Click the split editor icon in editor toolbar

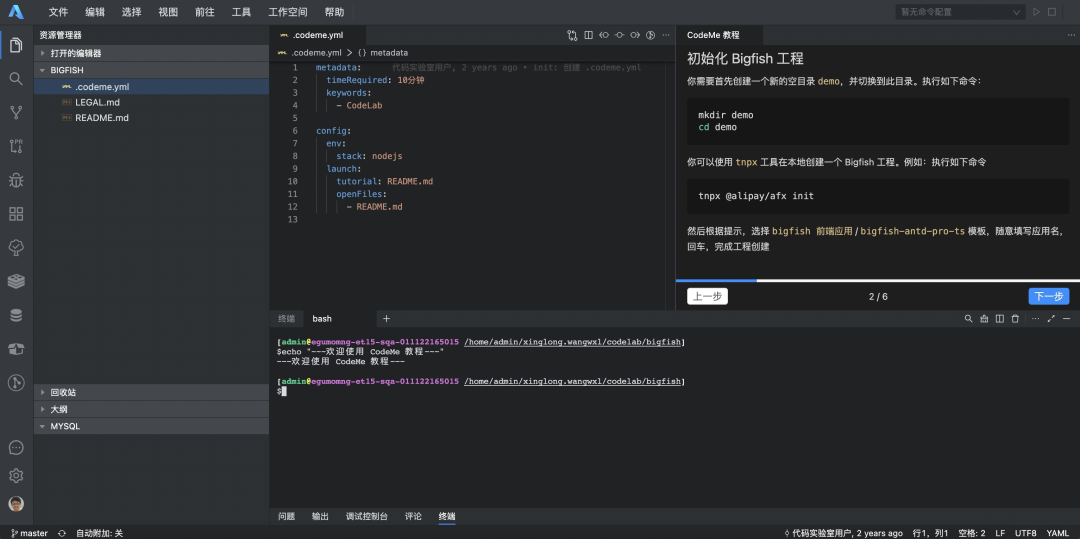[x=588, y=35]
